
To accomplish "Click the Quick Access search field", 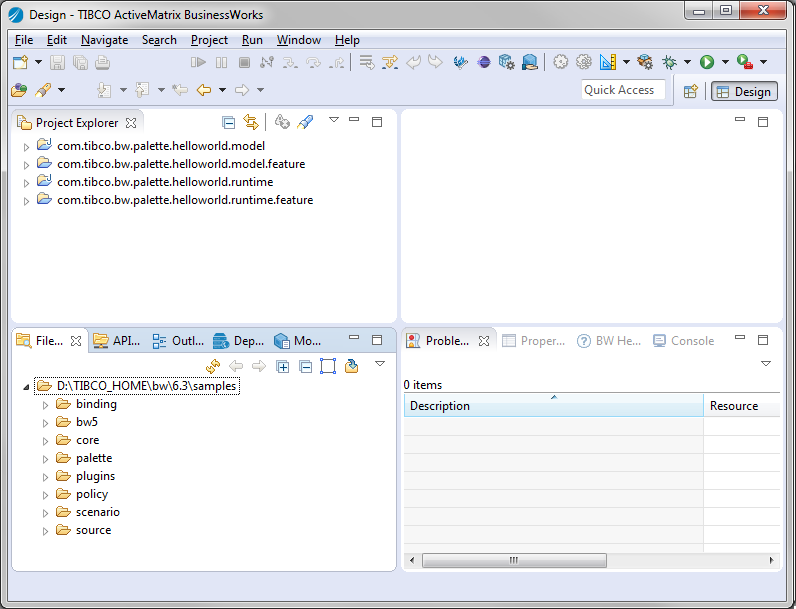I will [623, 90].
